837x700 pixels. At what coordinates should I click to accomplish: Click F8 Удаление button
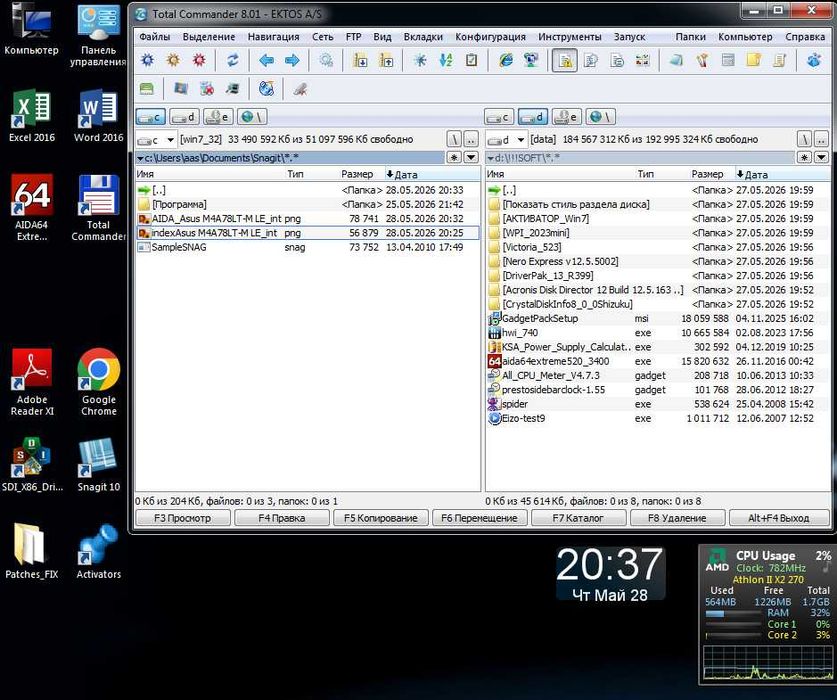point(677,518)
